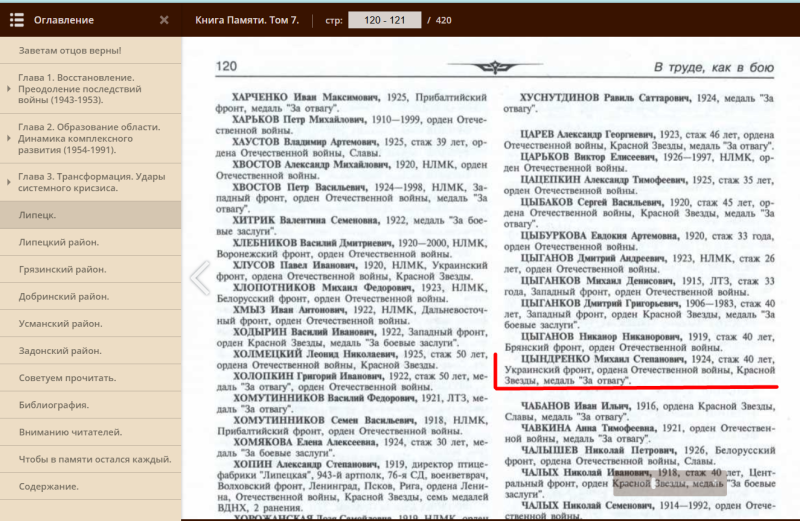Image resolution: width=800 pixels, height=521 pixels.
Task: Go to previous page with left arrow
Action: [x=200, y=278]
